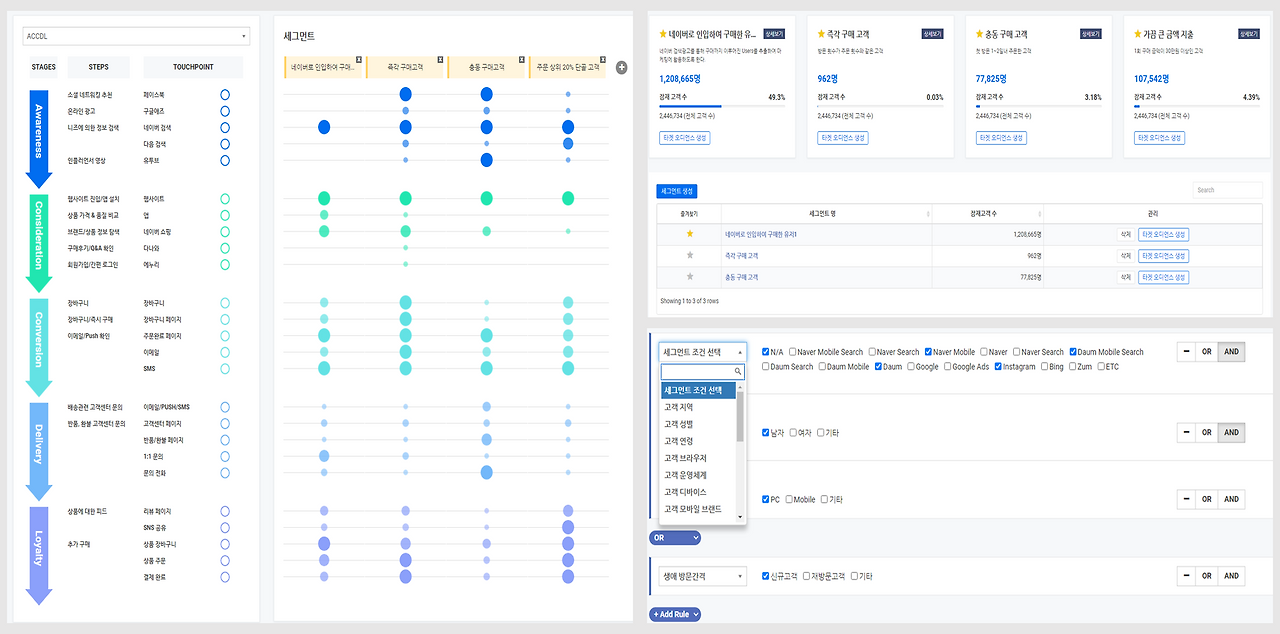Open the Add Rule dropdown
Image resolution: width=1280 pixels, height=634 pixels.
[675, 614]
